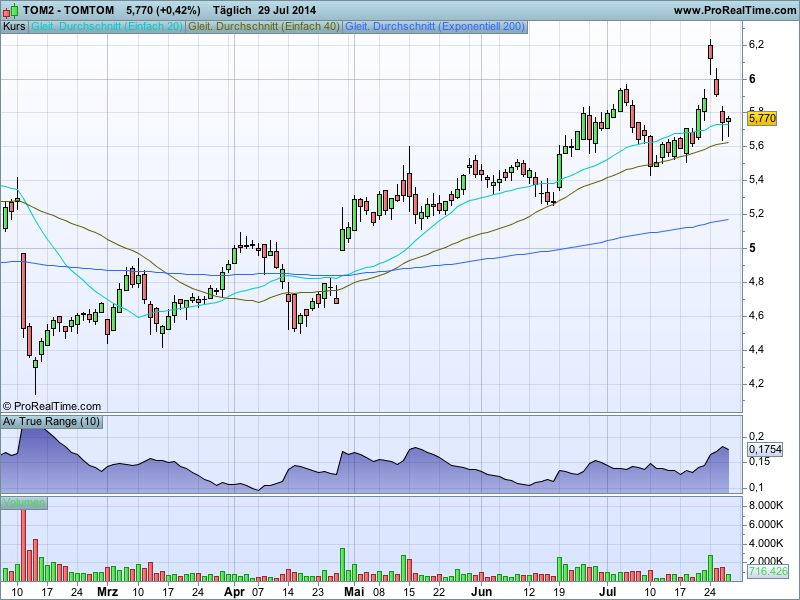Screen dimensions: 800x600
Task: Click the Kurs label
Action: [x=15, y=27]
